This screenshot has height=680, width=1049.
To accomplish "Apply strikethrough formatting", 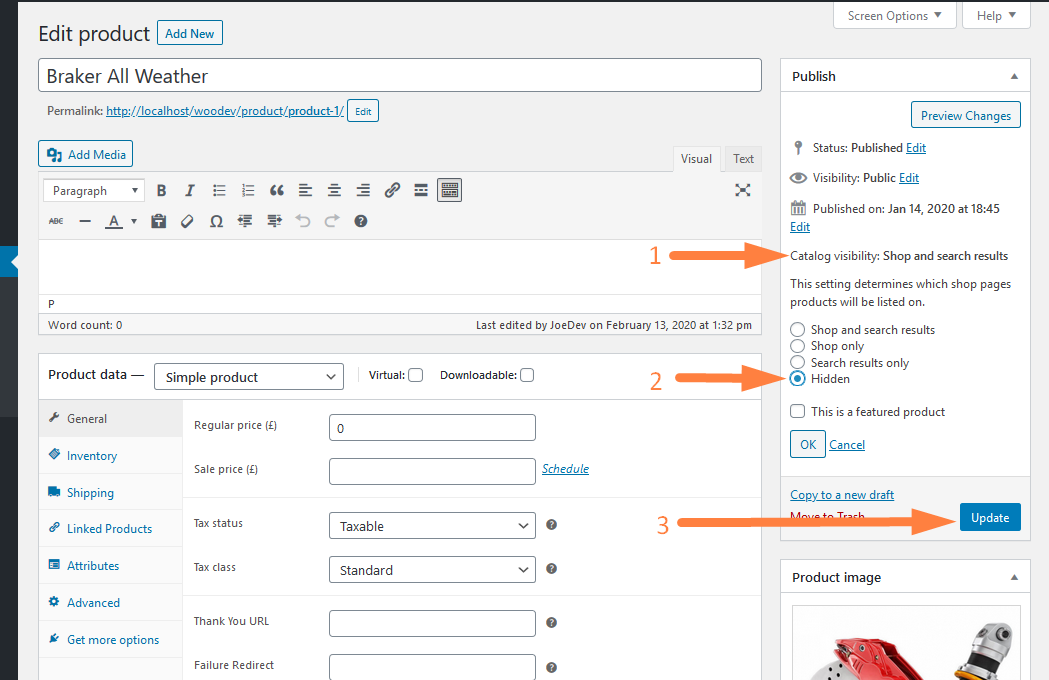I will 56,221.
